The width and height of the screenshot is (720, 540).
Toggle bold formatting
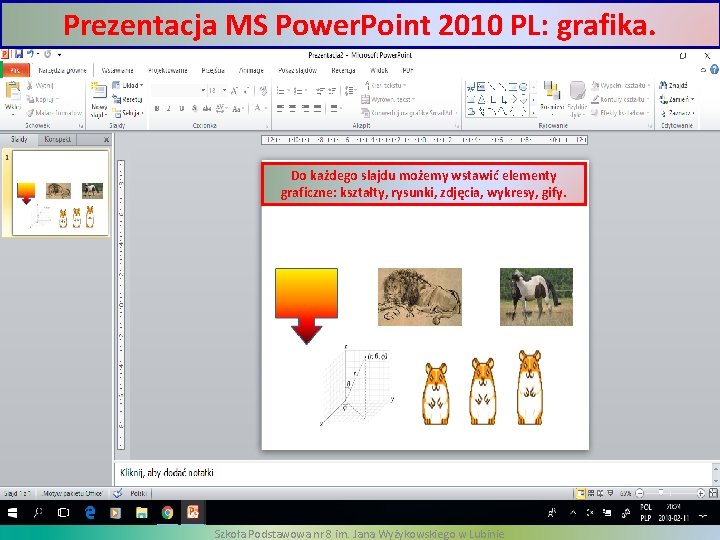click(x=157, y=108)
